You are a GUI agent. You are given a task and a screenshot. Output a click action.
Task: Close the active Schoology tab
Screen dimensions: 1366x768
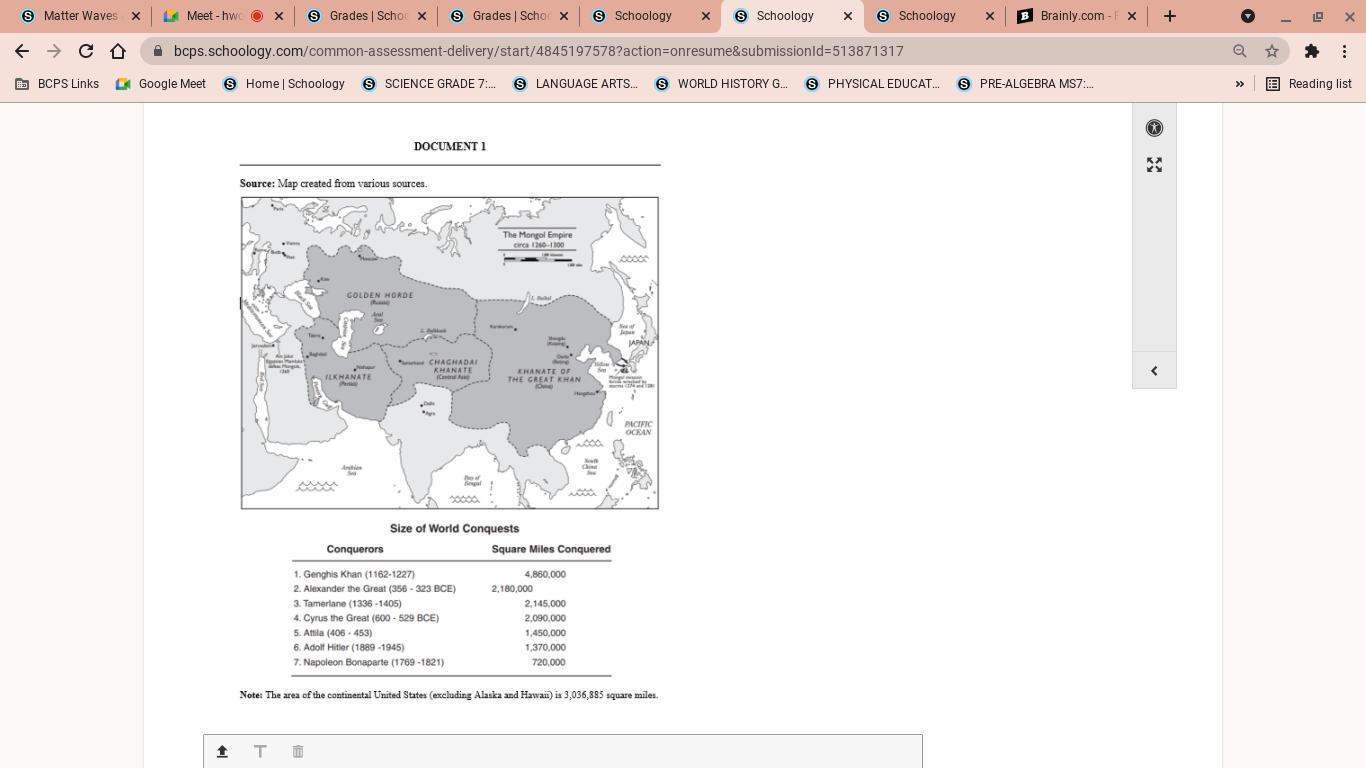coord(848,16)
